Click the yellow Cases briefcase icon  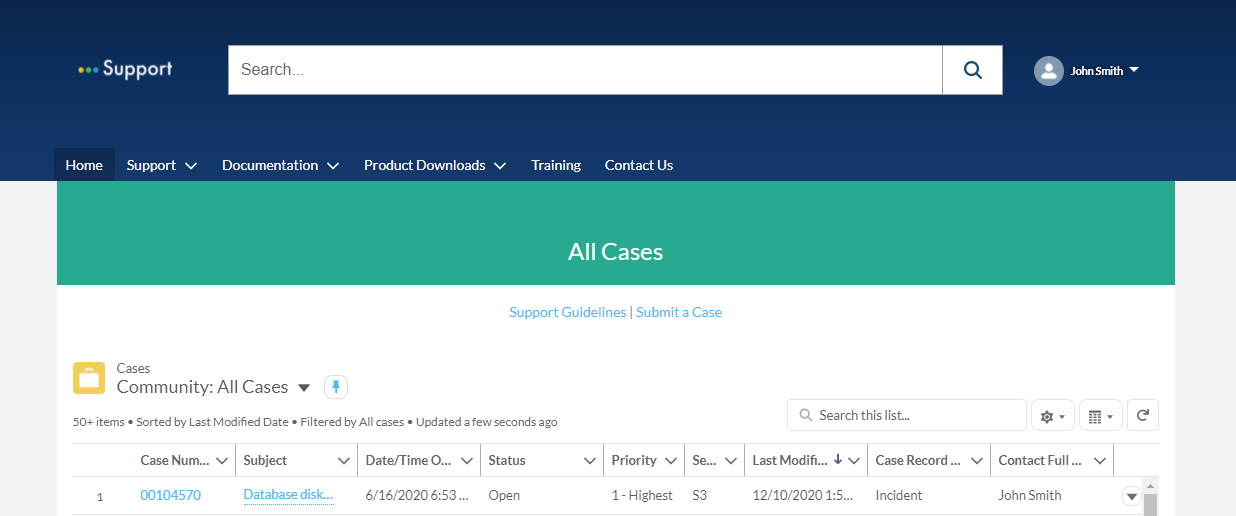coord(89,378)
